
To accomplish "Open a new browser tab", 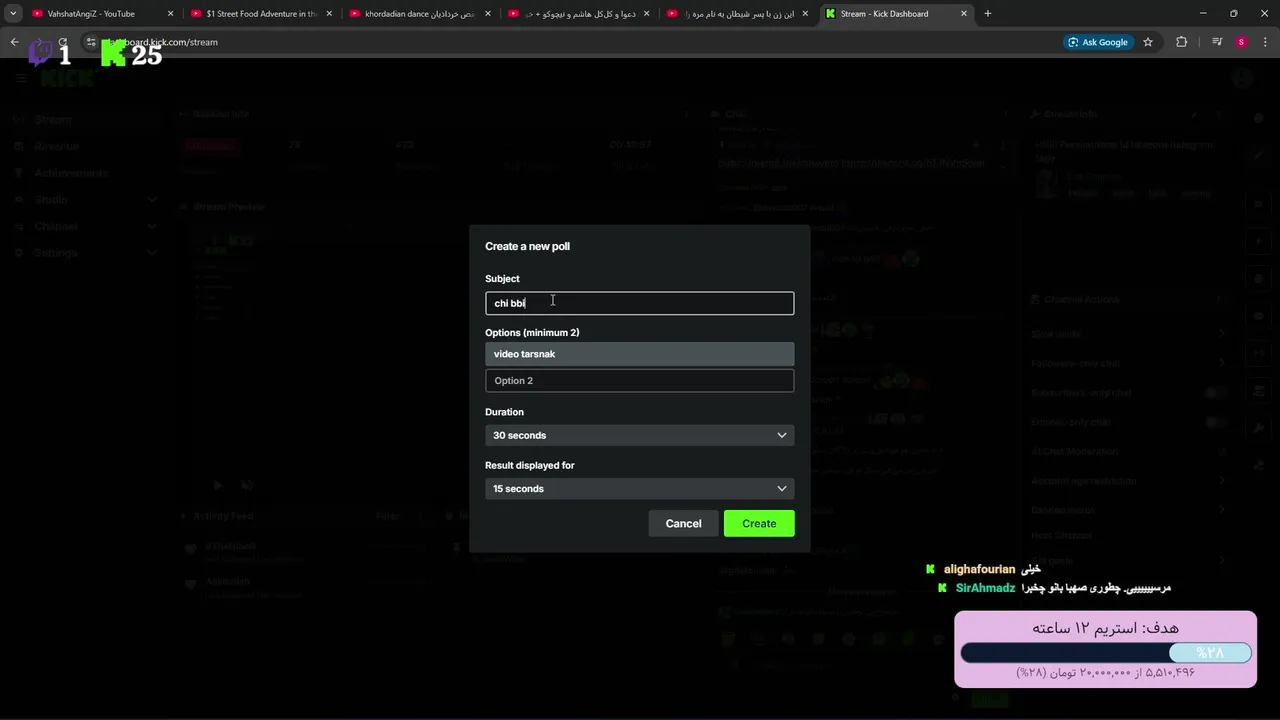I will (x=988, y=14).
